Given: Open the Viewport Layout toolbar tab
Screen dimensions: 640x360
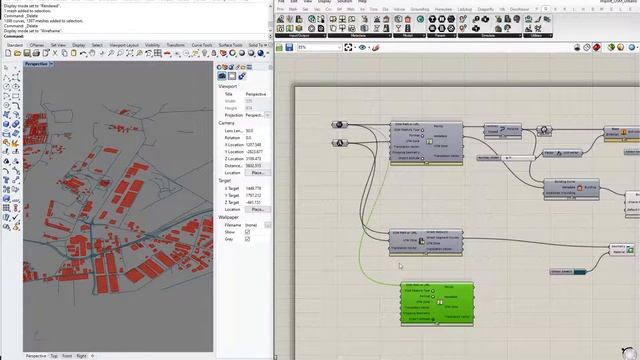Looking at the screenshot, I should click(124, 45).
